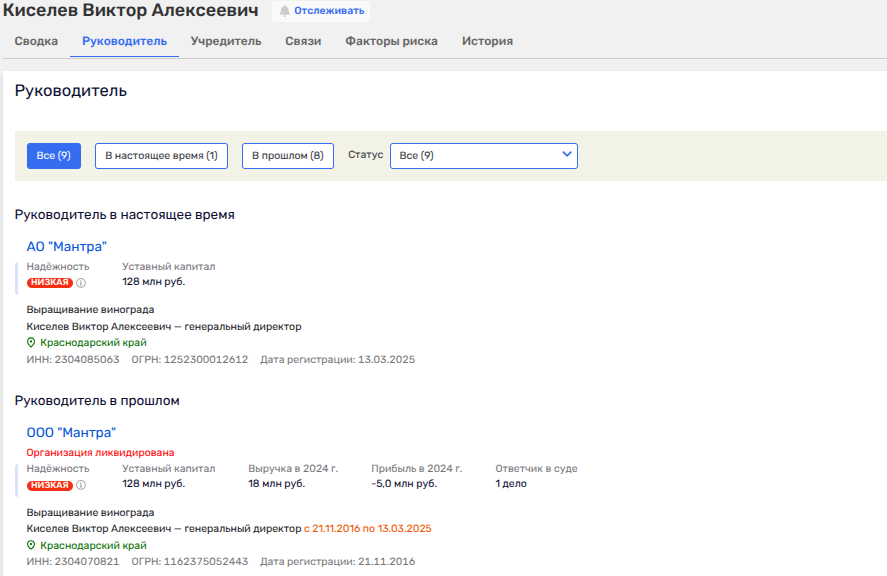The image size is (887, 576).
Task: Select the Все (9) filter
Action: (x=53, y=156)
